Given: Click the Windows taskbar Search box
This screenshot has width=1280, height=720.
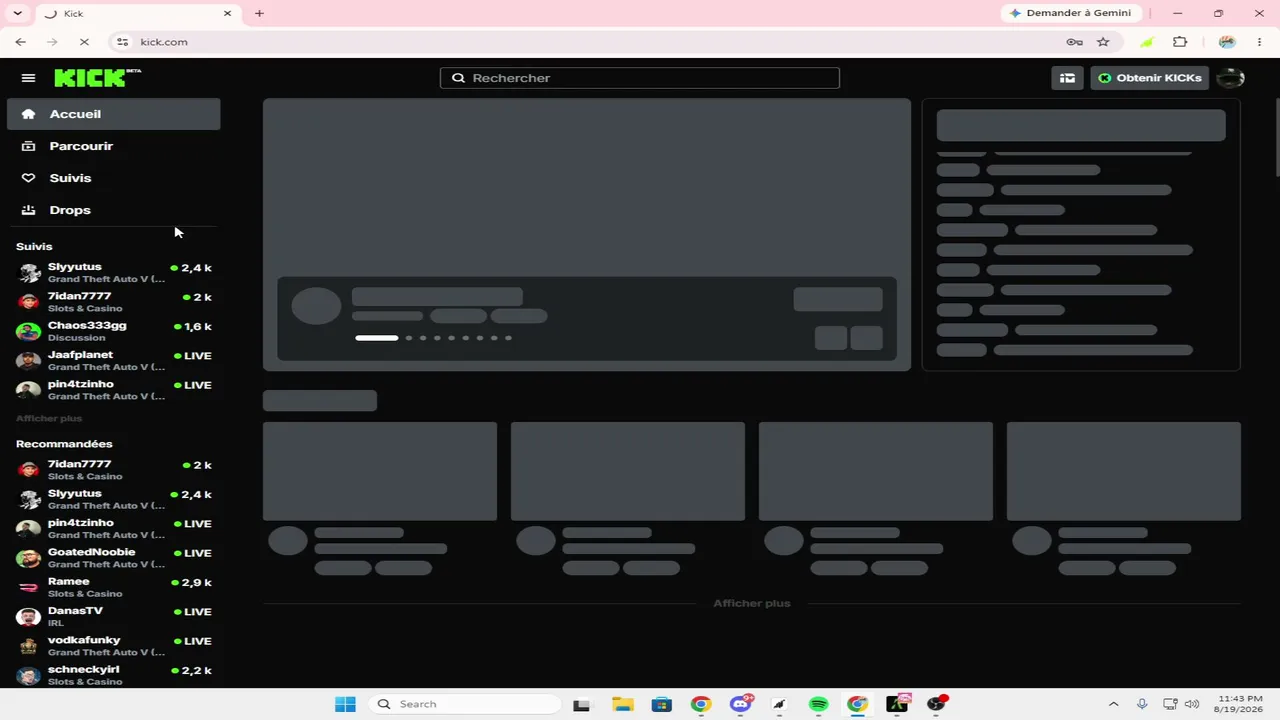Looking at the screenshot, I should [x=464, y=704].
